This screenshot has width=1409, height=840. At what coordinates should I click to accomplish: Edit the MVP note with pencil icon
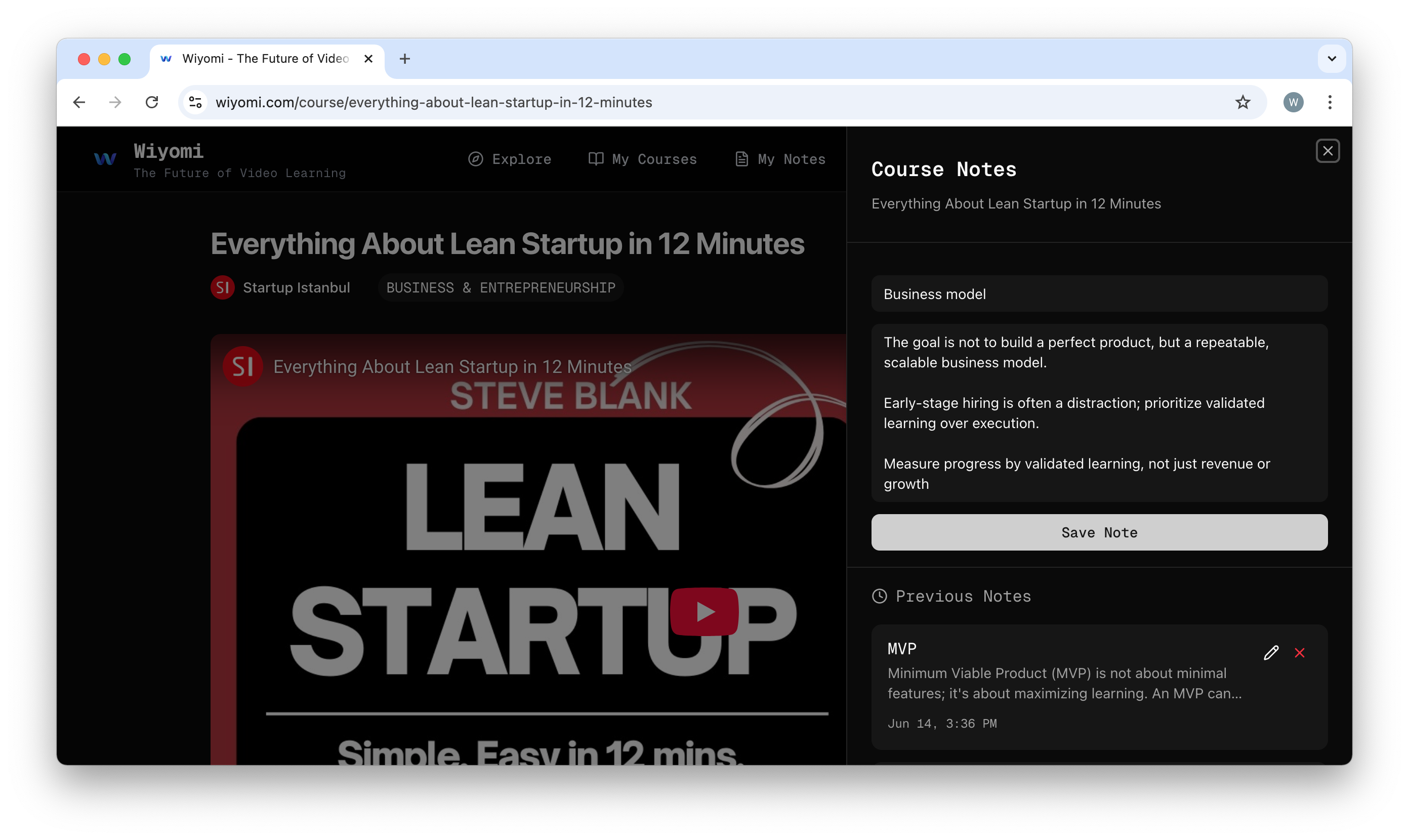point(1270,653)
